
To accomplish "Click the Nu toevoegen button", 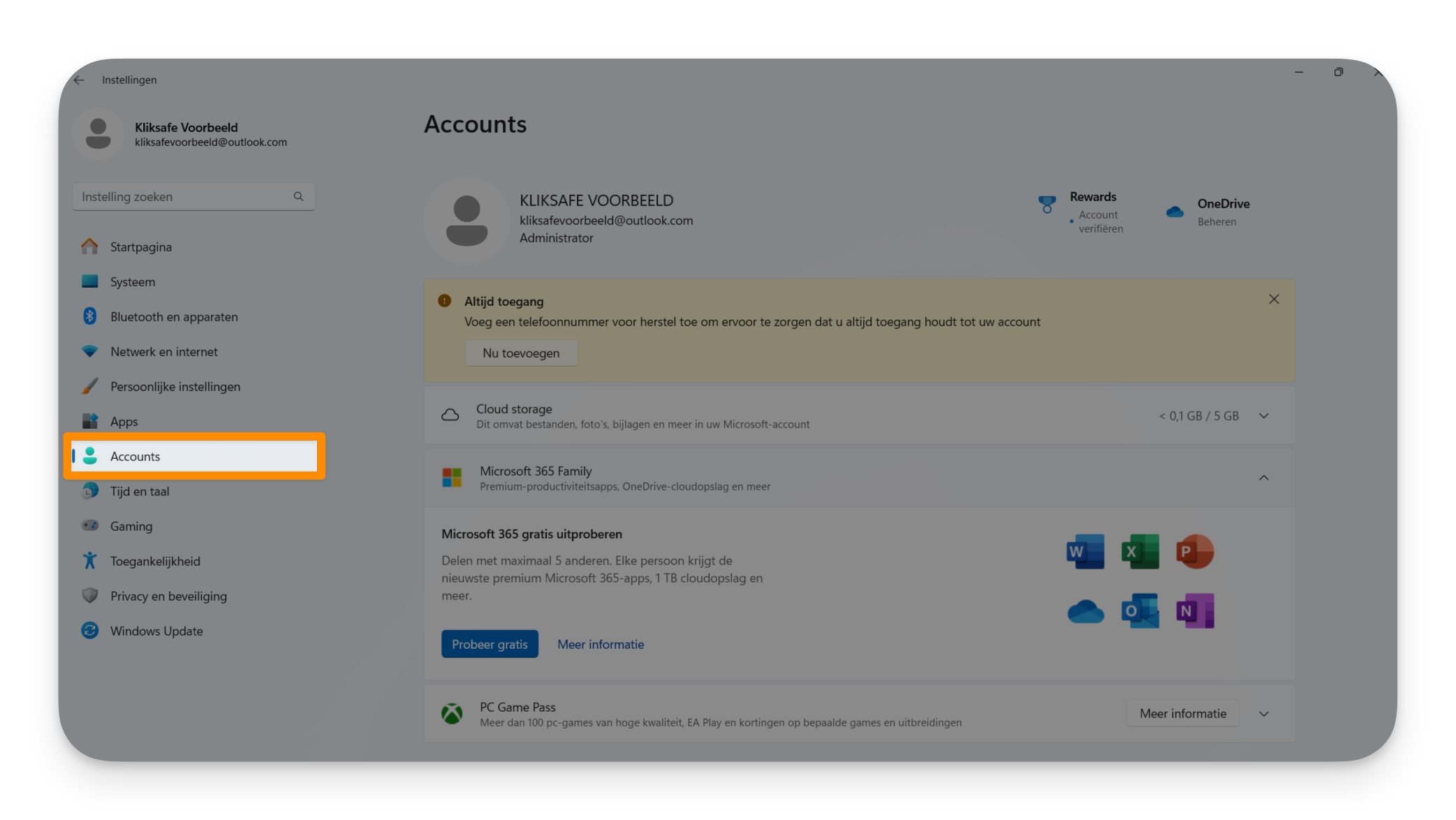I will [521, 353].
